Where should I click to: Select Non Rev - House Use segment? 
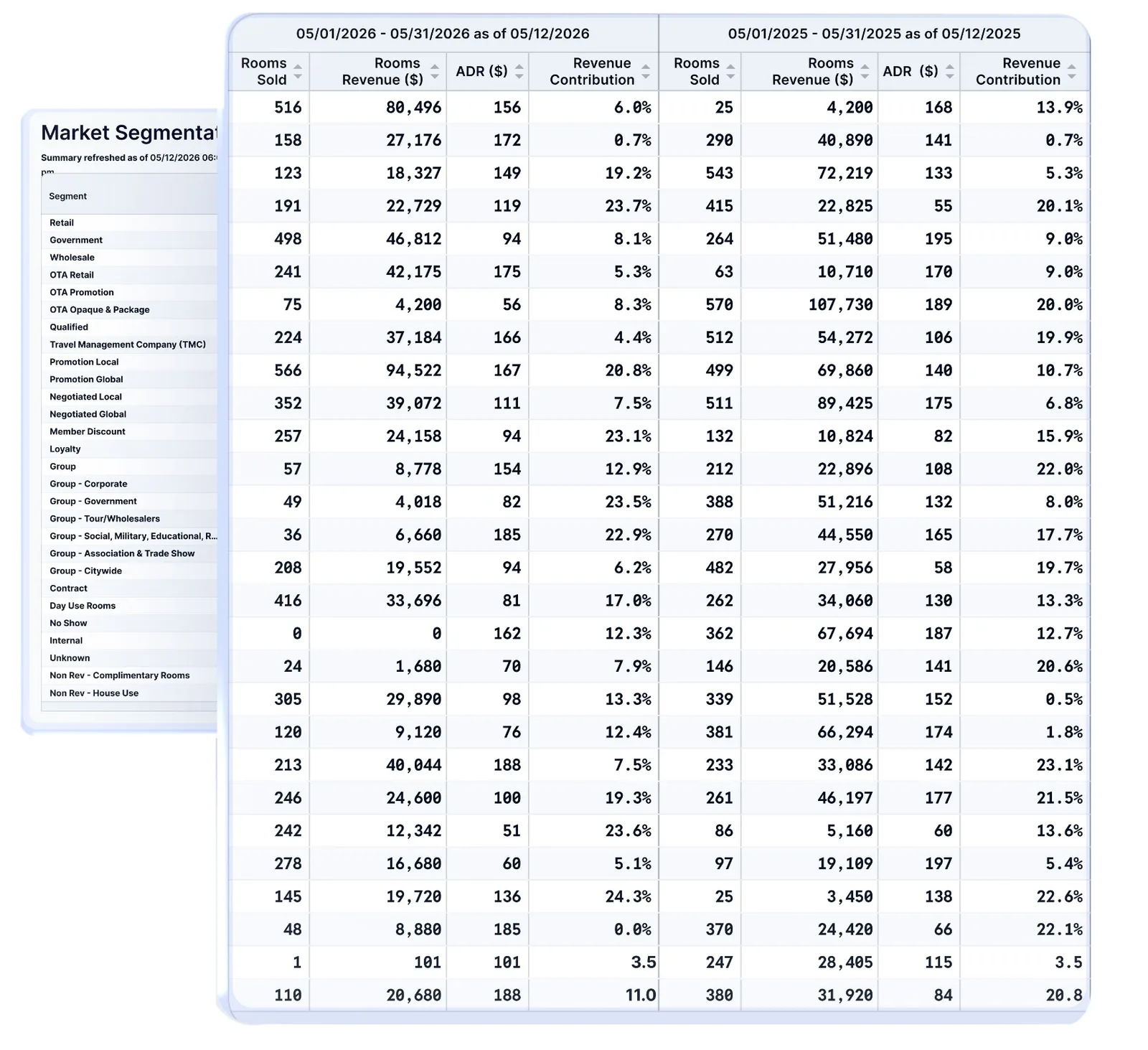129,693
